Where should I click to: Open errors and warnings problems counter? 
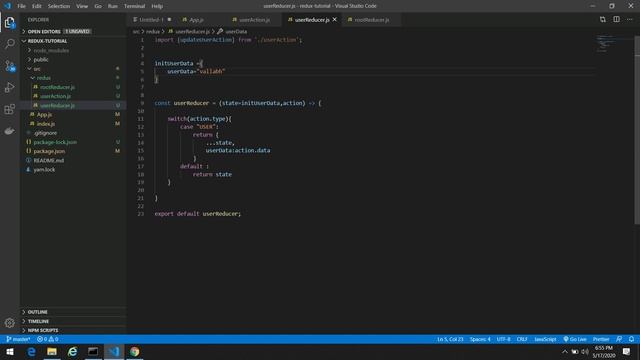tap(48, 339)
